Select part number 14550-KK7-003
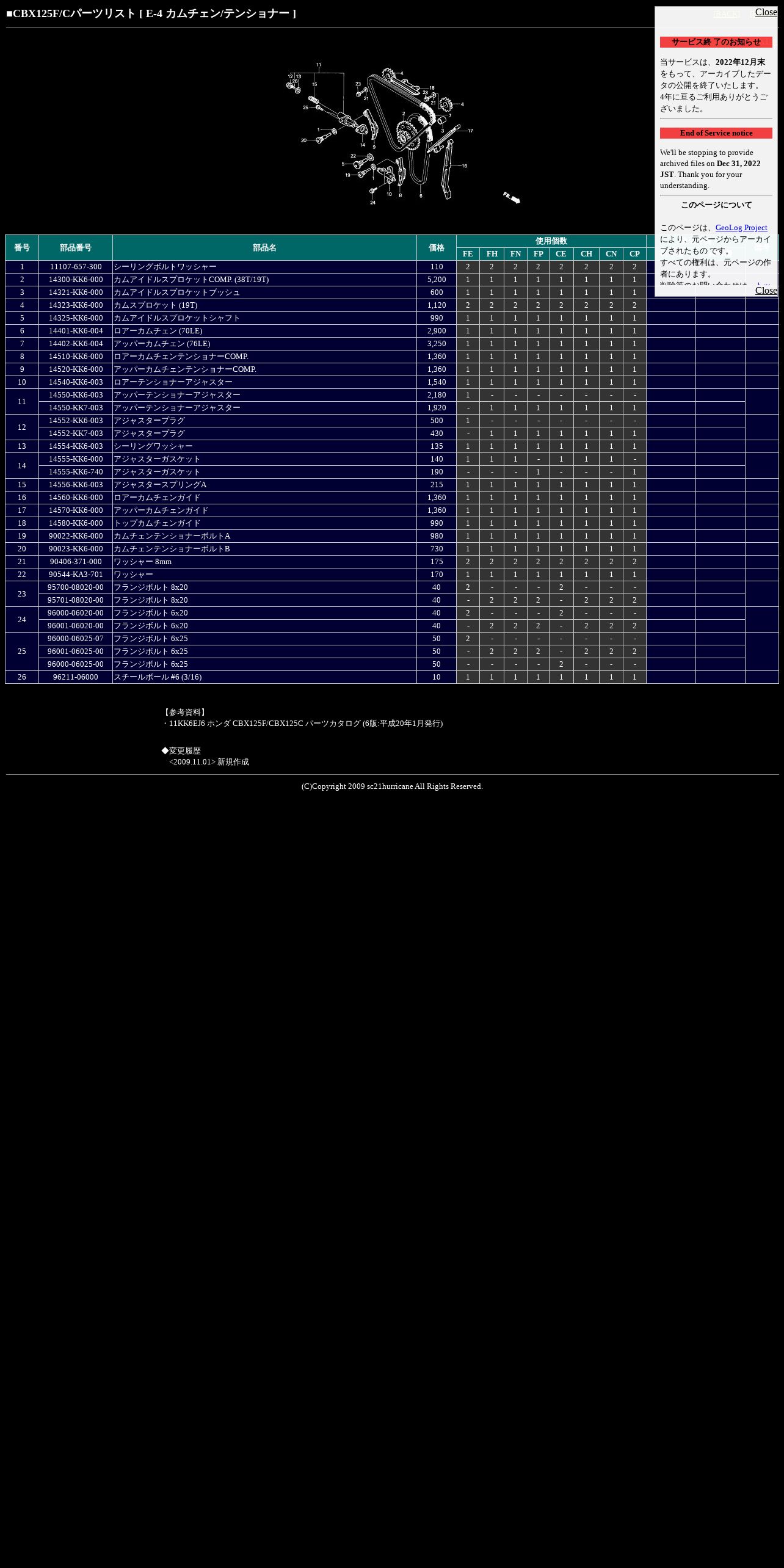 tap(76, 408)
